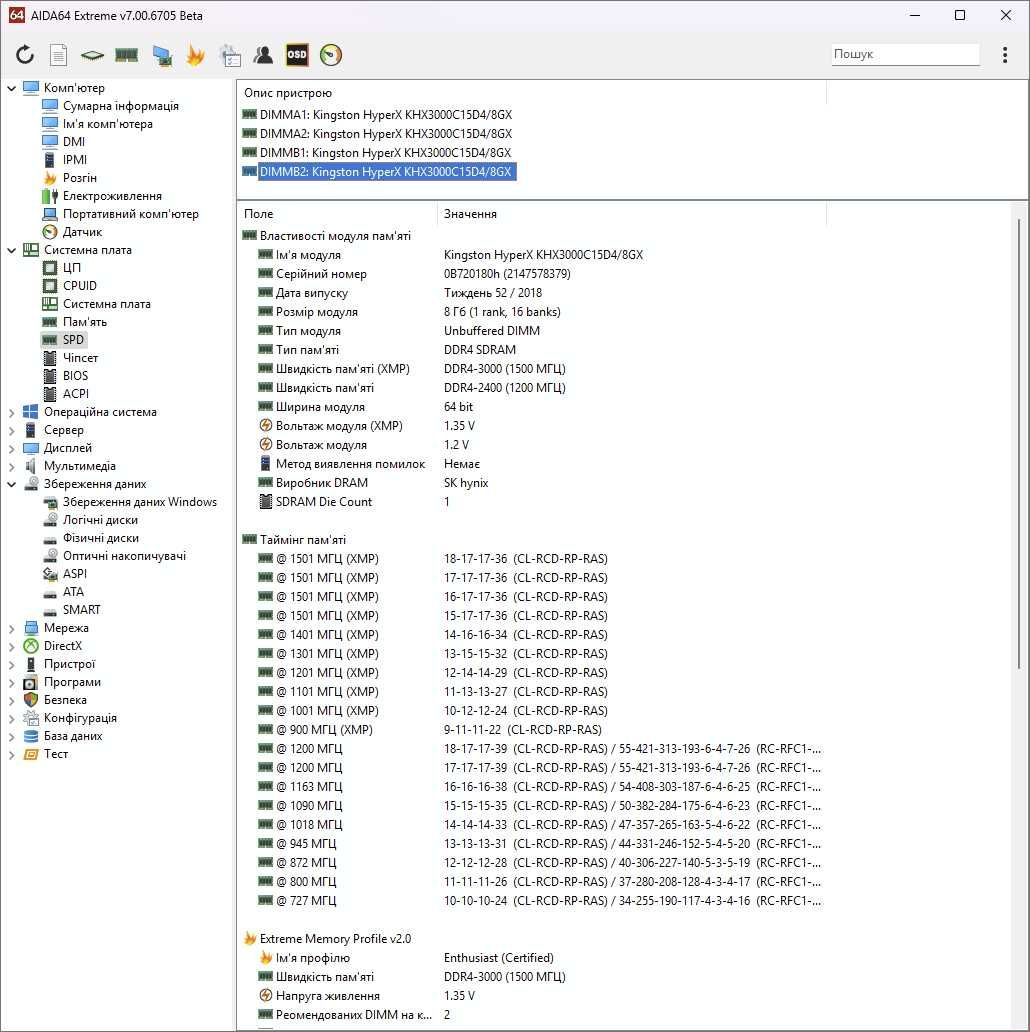This screenshot has width=1030, height=1032.
Task: Select Портативний комп'ютер tree item
Action: click(130, 214)
